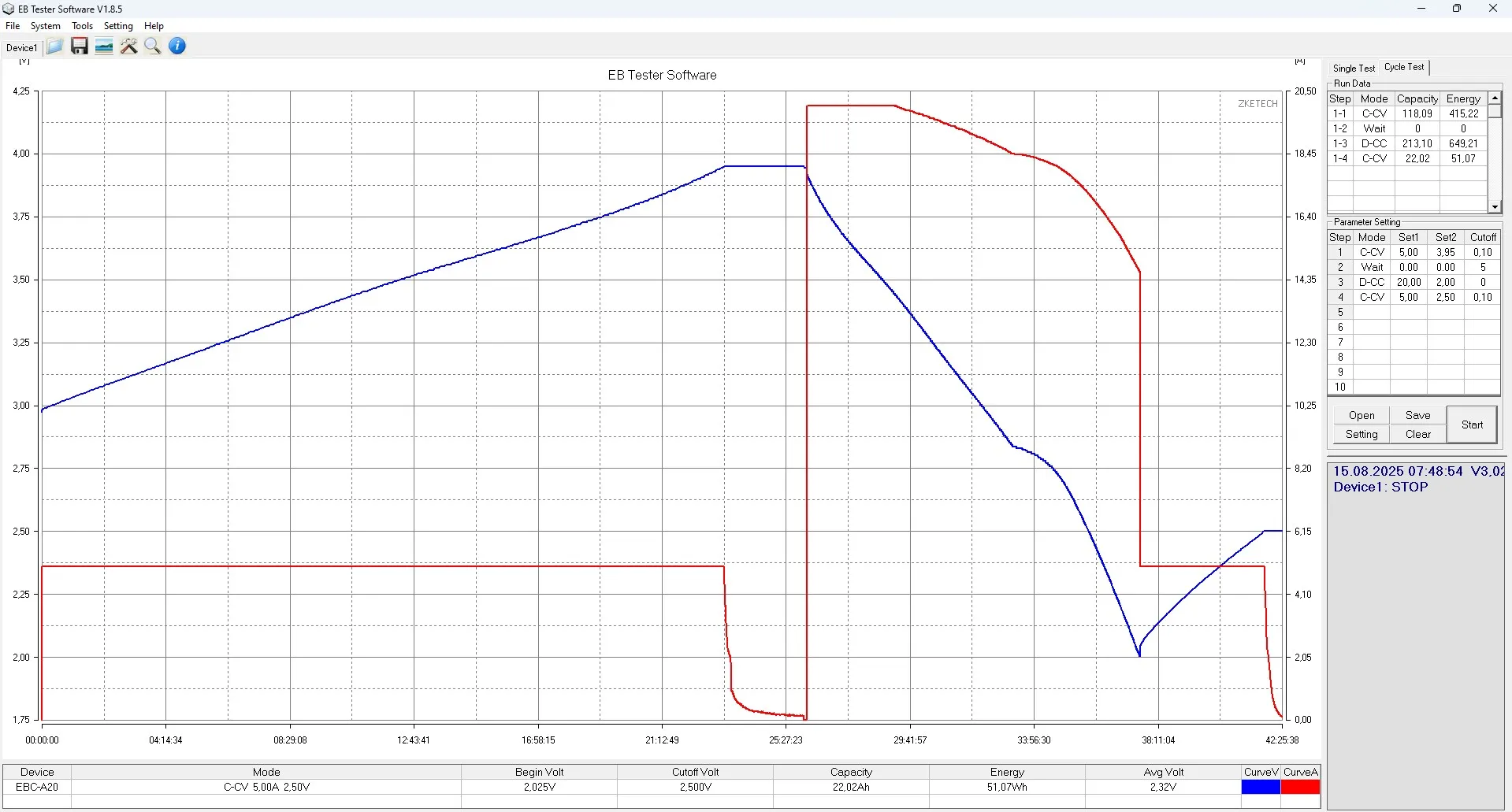Open the hammer and wrench tools icon
Viewport: 1512px width, 812px height.
click(128, 46)
